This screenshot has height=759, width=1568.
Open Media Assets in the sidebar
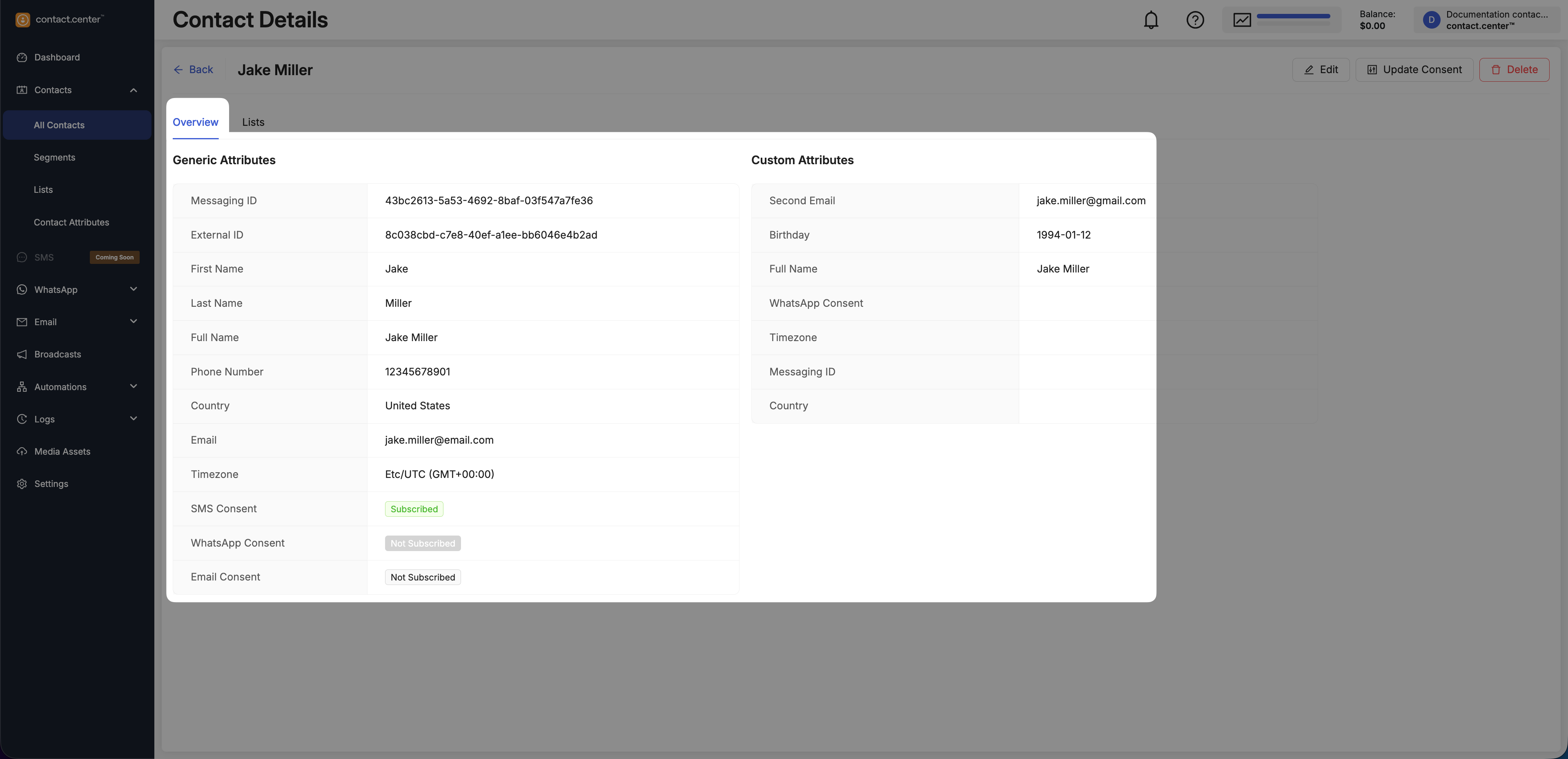tap(62, 451)
